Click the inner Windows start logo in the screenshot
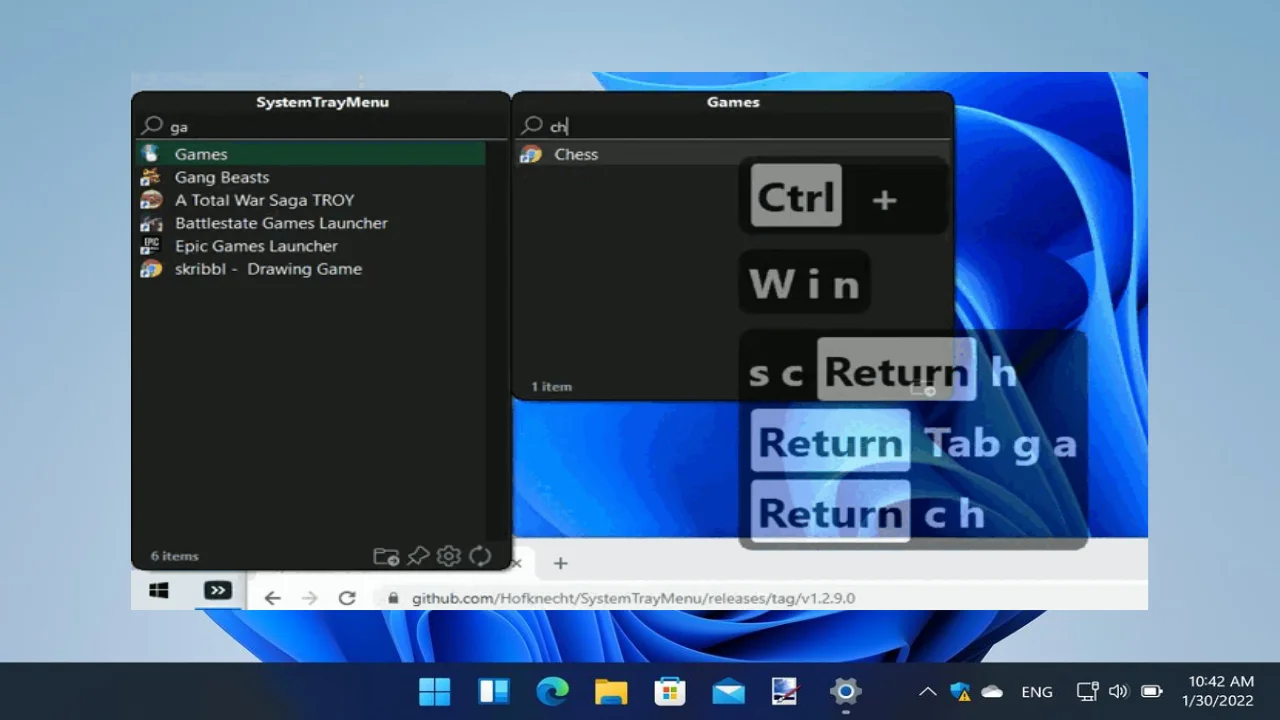The height and width of the screenshot is (720, 1280). [159, 591]
